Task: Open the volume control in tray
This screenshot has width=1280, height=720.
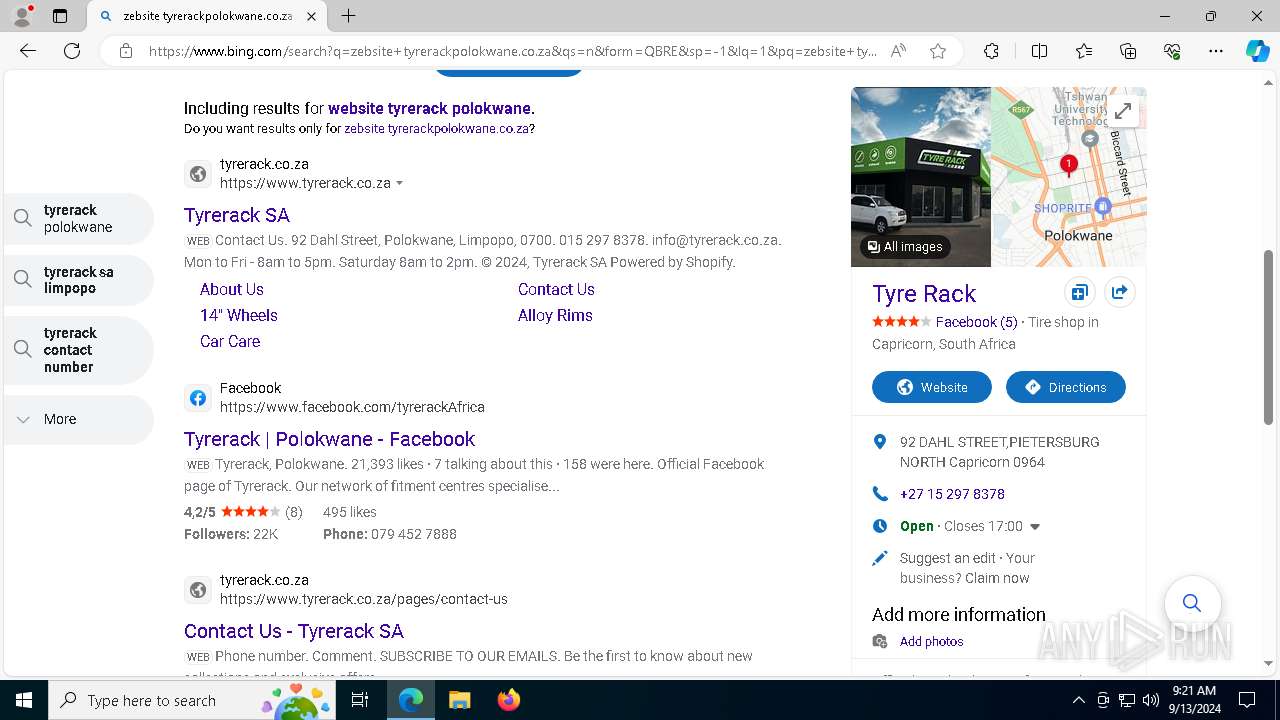Action: click(1151, 700)
